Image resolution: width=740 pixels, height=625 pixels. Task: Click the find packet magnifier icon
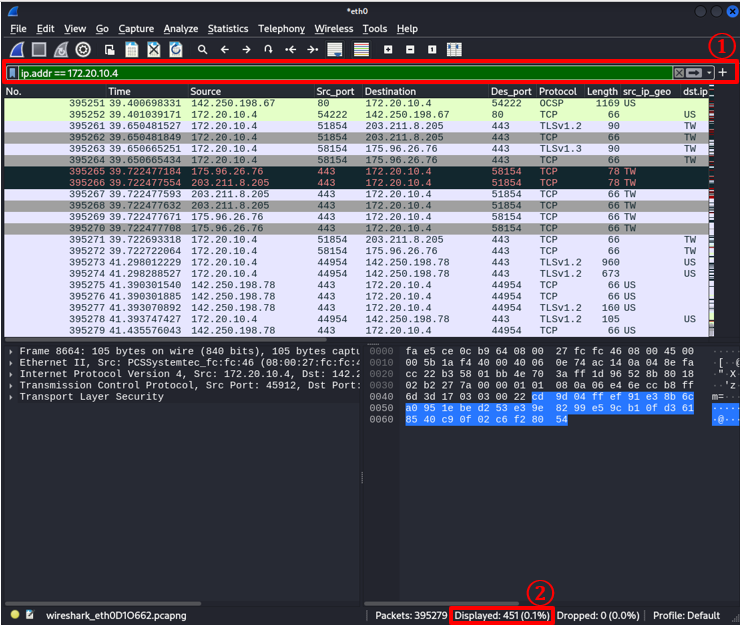[x=202, y=49]
